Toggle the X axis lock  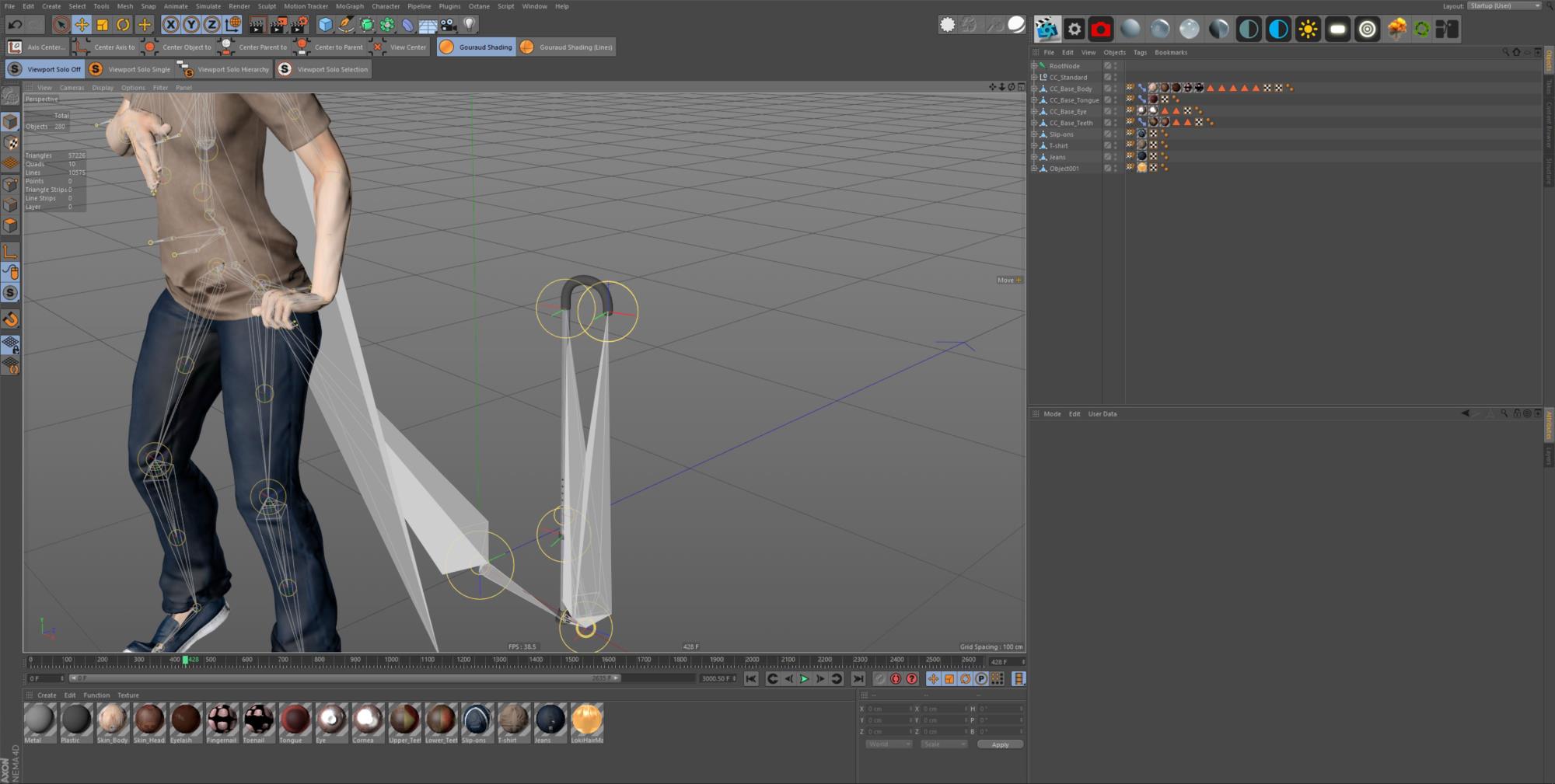[170, 25]
